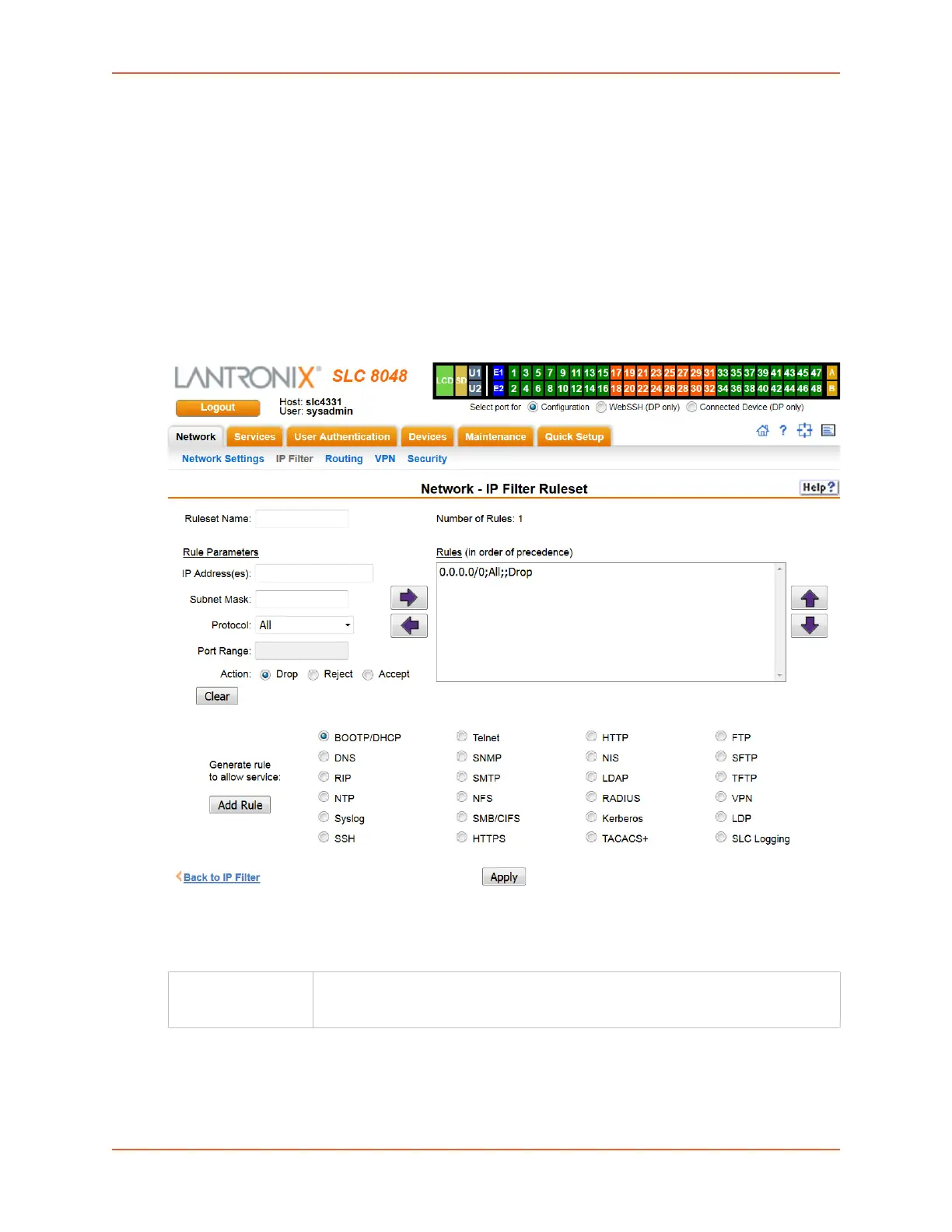The height and width of the screenshot is (1232, 952).
Task: Open the Network tab
Action: click(x=196, y=436)
